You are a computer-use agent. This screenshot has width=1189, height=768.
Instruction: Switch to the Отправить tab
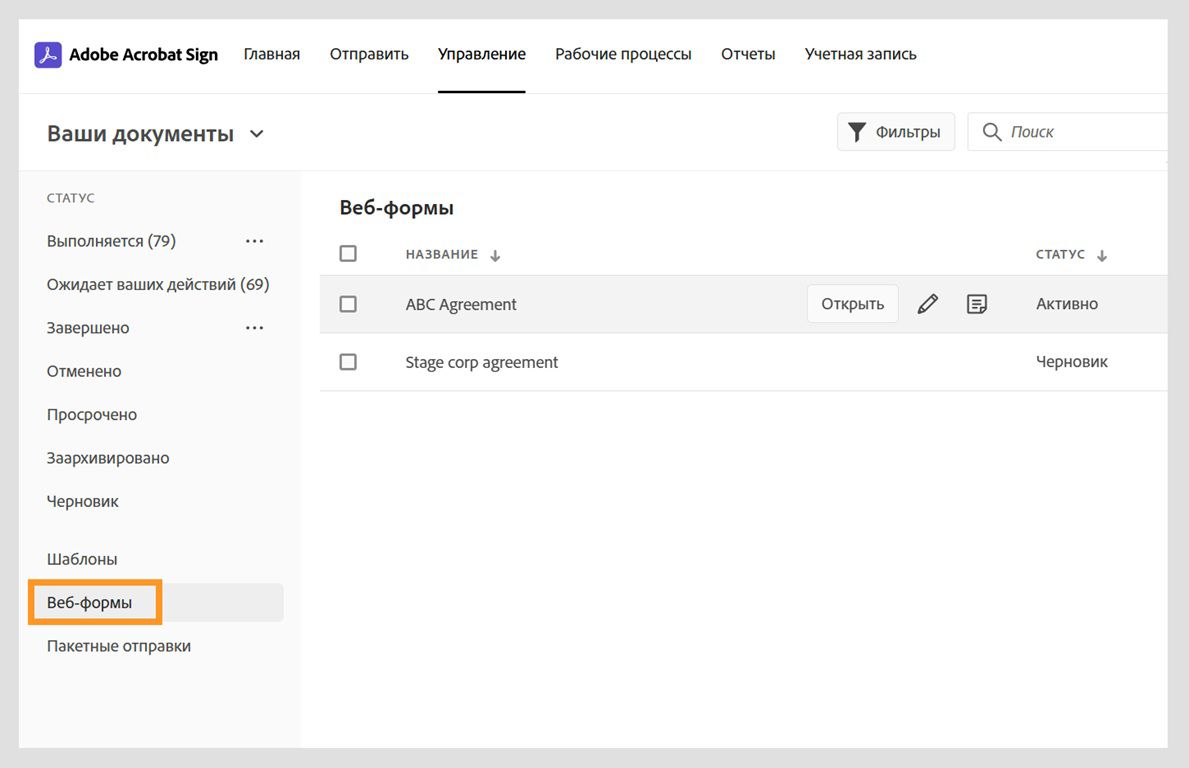coord(369,54)
